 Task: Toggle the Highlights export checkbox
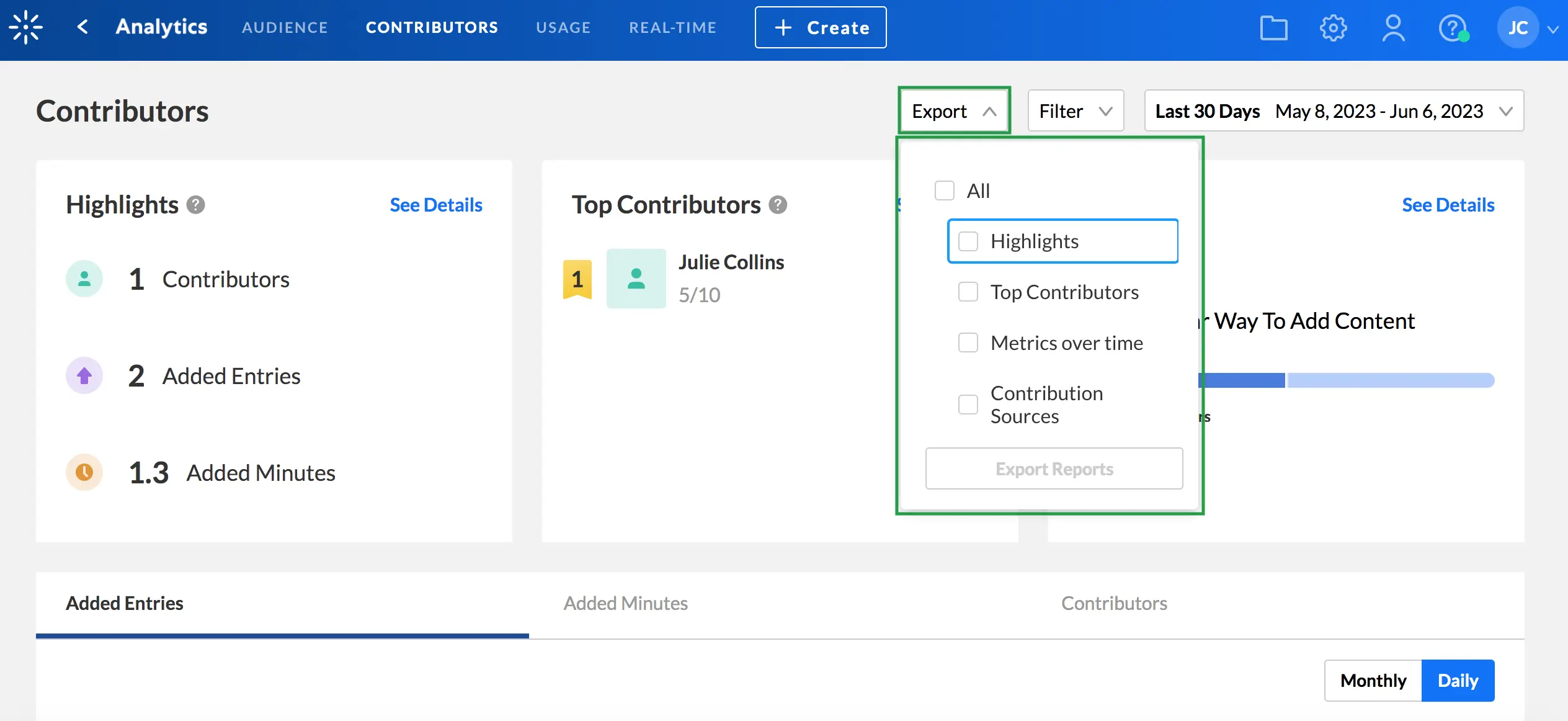(968, 240)
